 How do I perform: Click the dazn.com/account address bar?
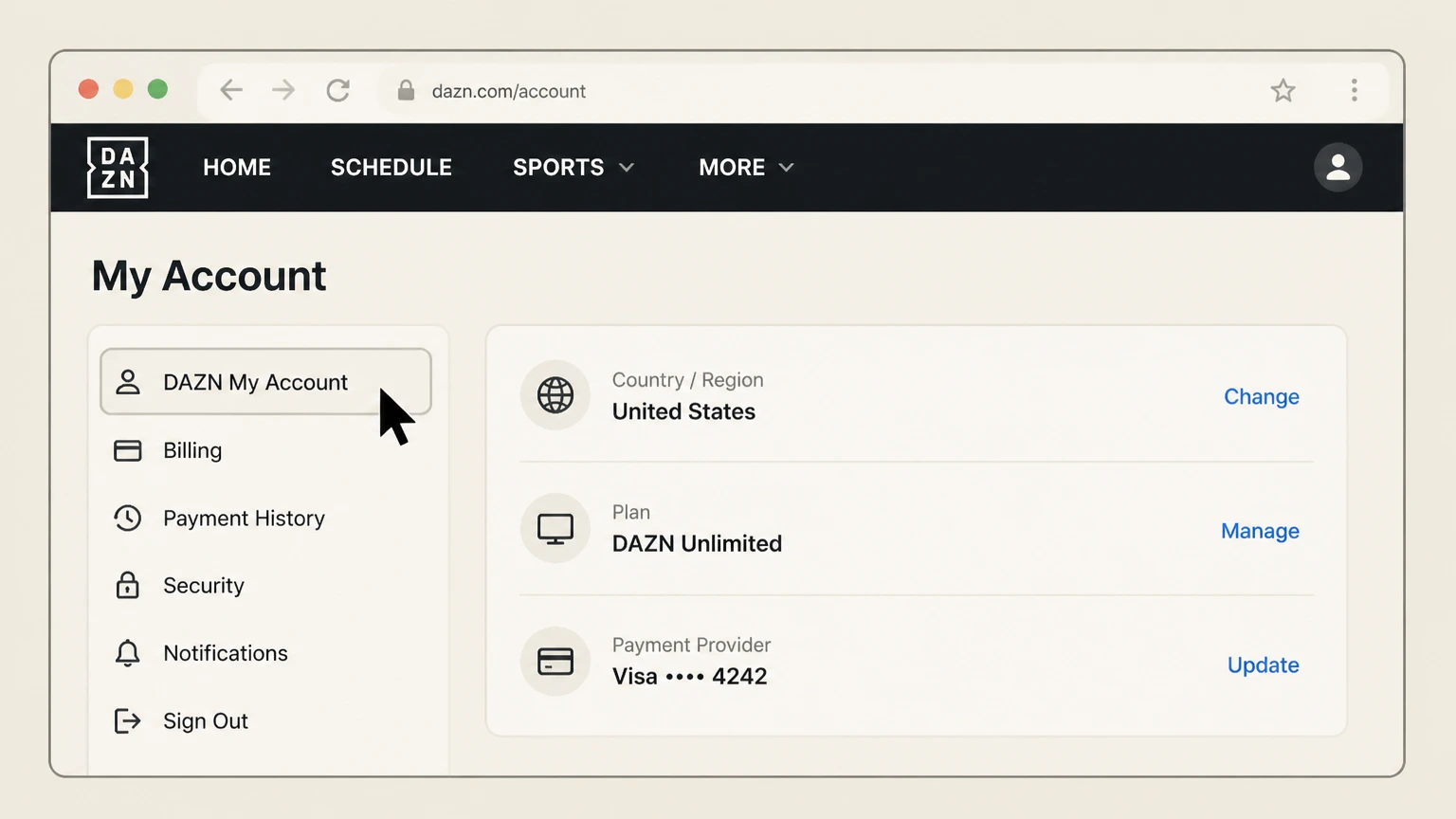(509, 91)
